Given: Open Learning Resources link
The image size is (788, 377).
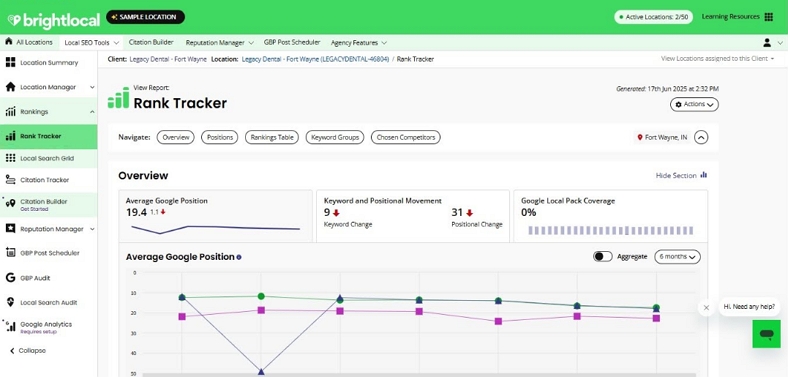Looking at the screenshot, I should (x=730, y=17).
